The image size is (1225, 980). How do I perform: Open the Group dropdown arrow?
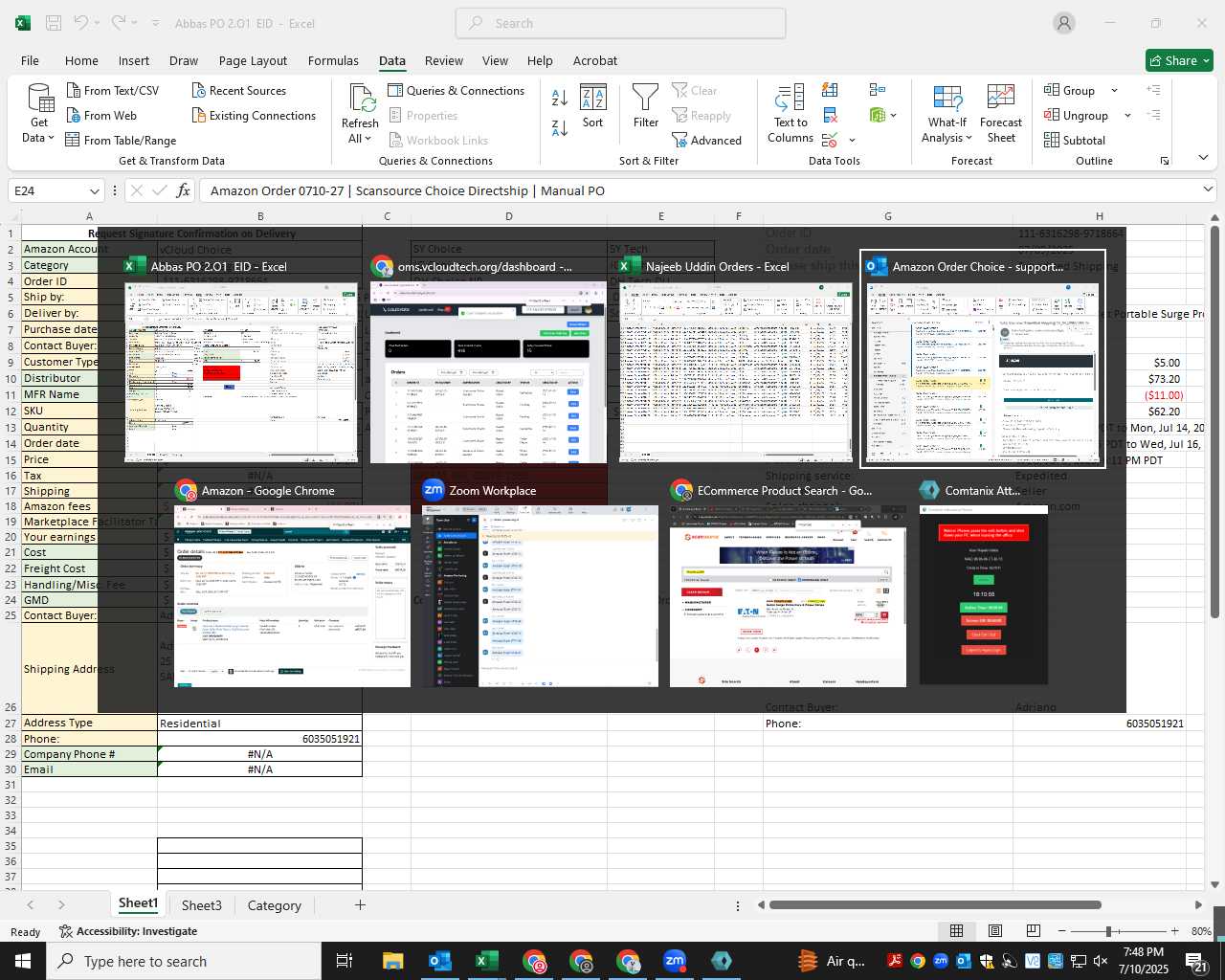point(1114,90)
